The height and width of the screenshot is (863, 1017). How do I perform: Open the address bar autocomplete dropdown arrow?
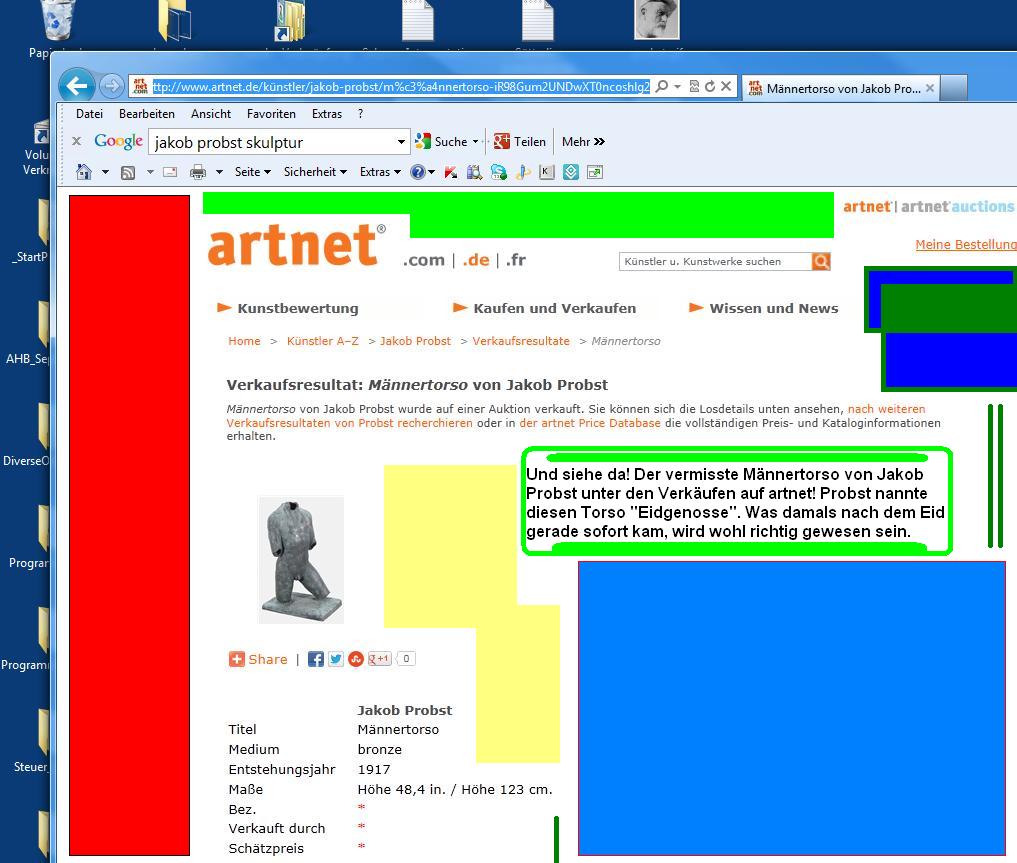tap(677, 86)
